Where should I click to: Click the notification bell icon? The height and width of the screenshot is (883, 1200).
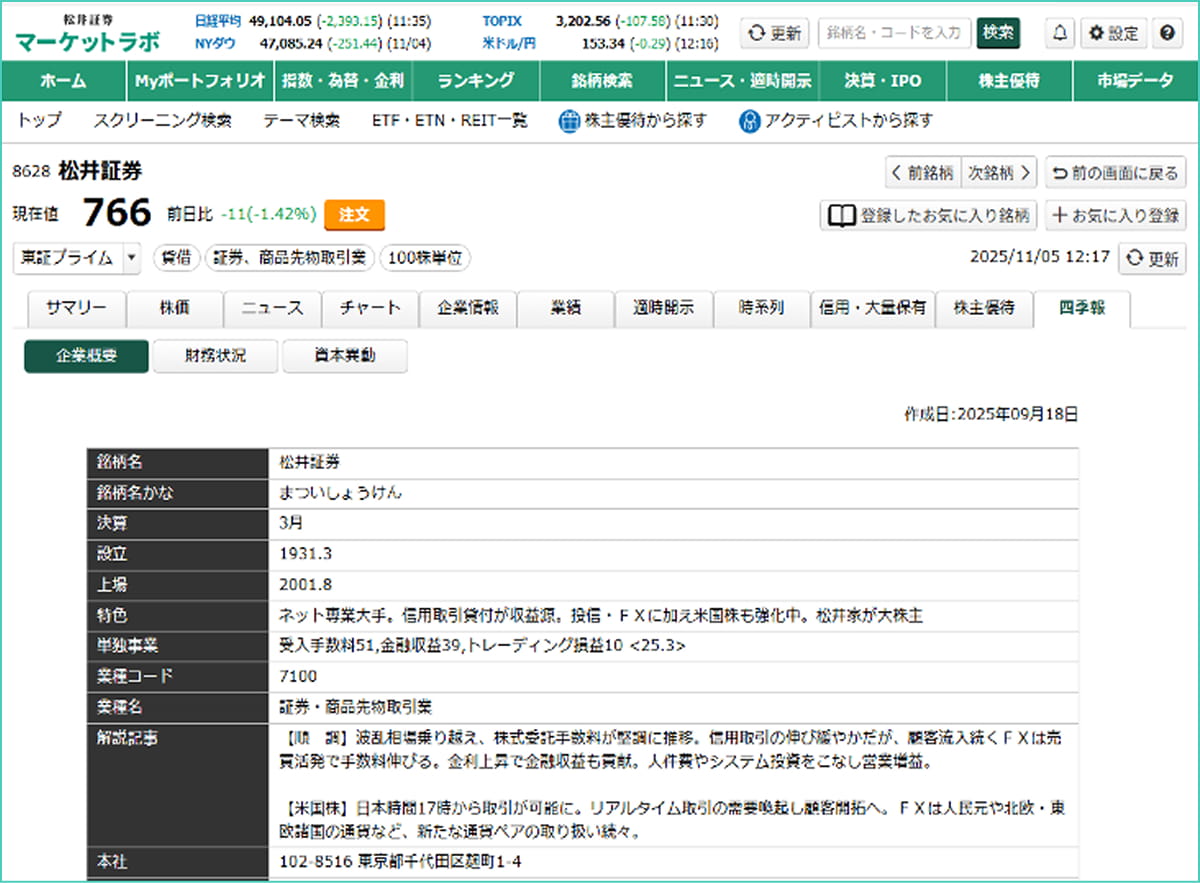coord(1060,33)
